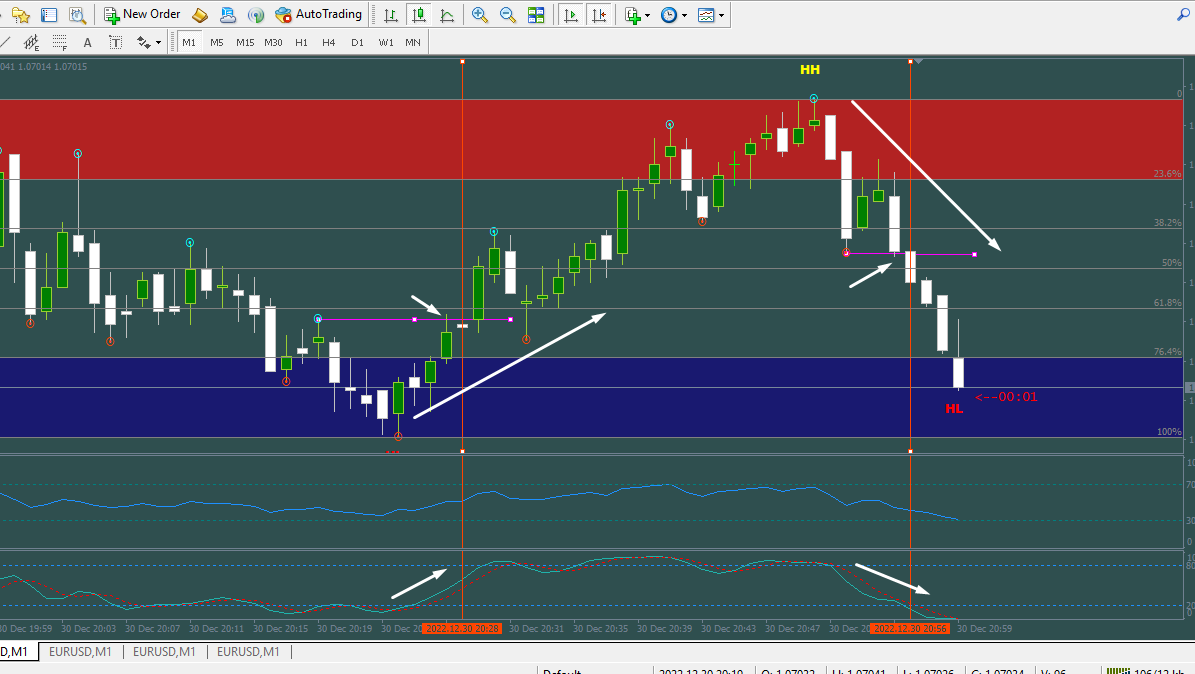Screen dimensions: 1195x674
Task: Click the 23.6% Fibonacci level label
Action: pos(1168,174)
